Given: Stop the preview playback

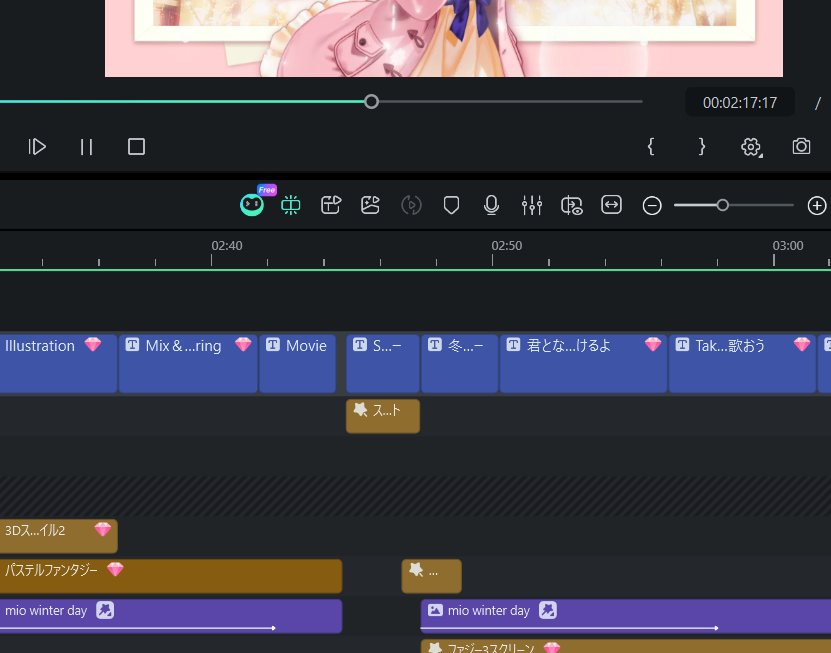Looking at the screenshot, I should tap(136, 147).
